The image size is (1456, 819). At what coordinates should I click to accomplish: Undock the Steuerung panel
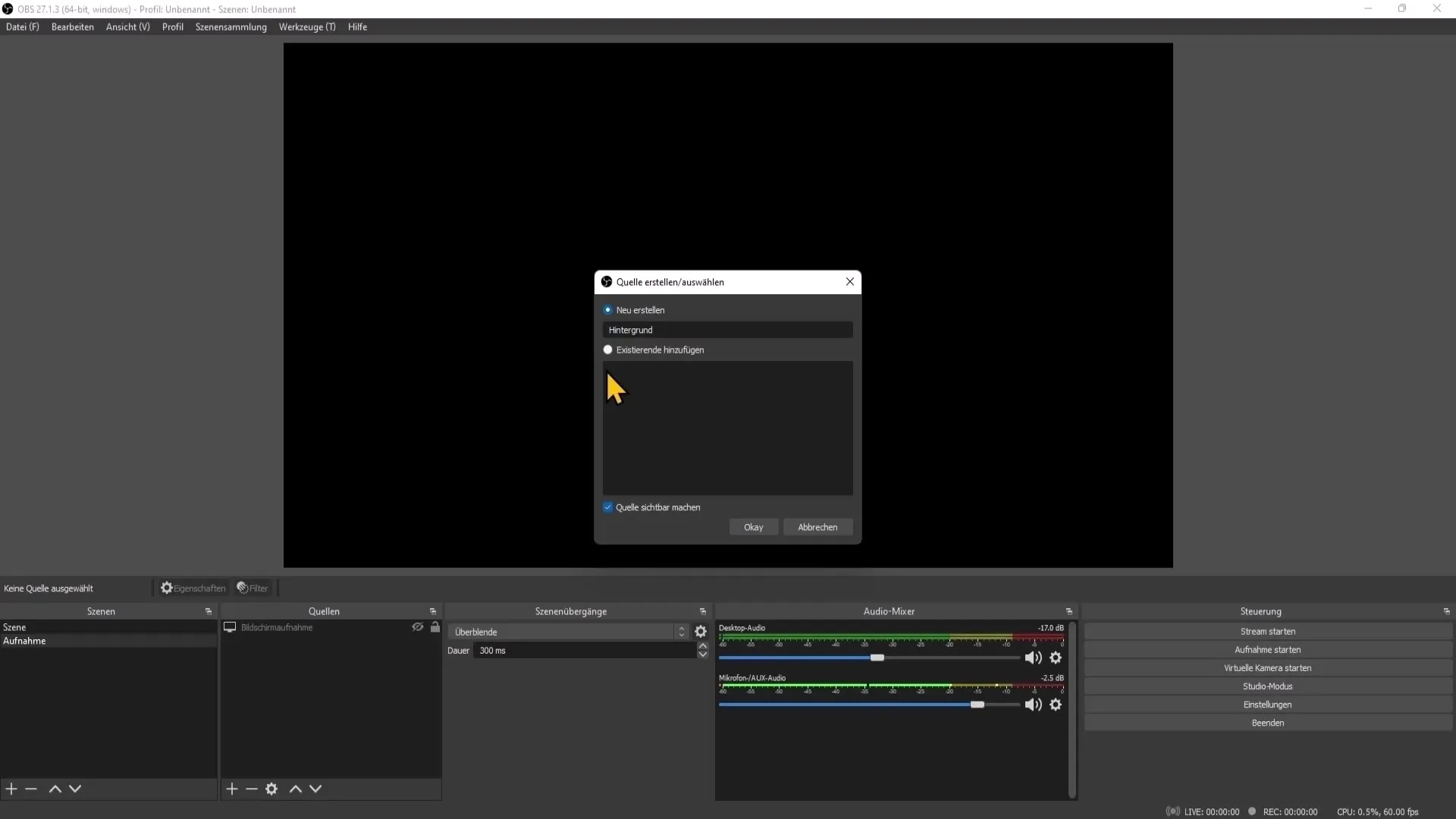point(1447,611)
